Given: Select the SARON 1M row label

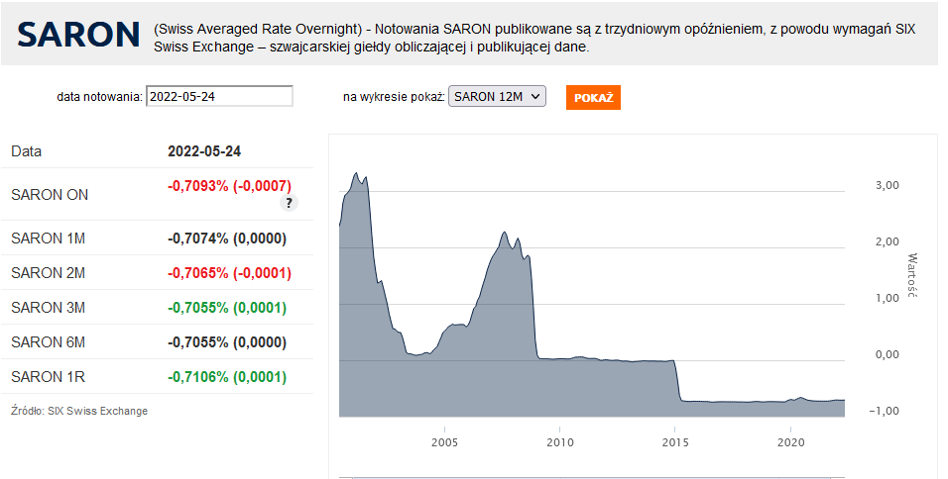Looking at the screenshot, I should point(48,238).
